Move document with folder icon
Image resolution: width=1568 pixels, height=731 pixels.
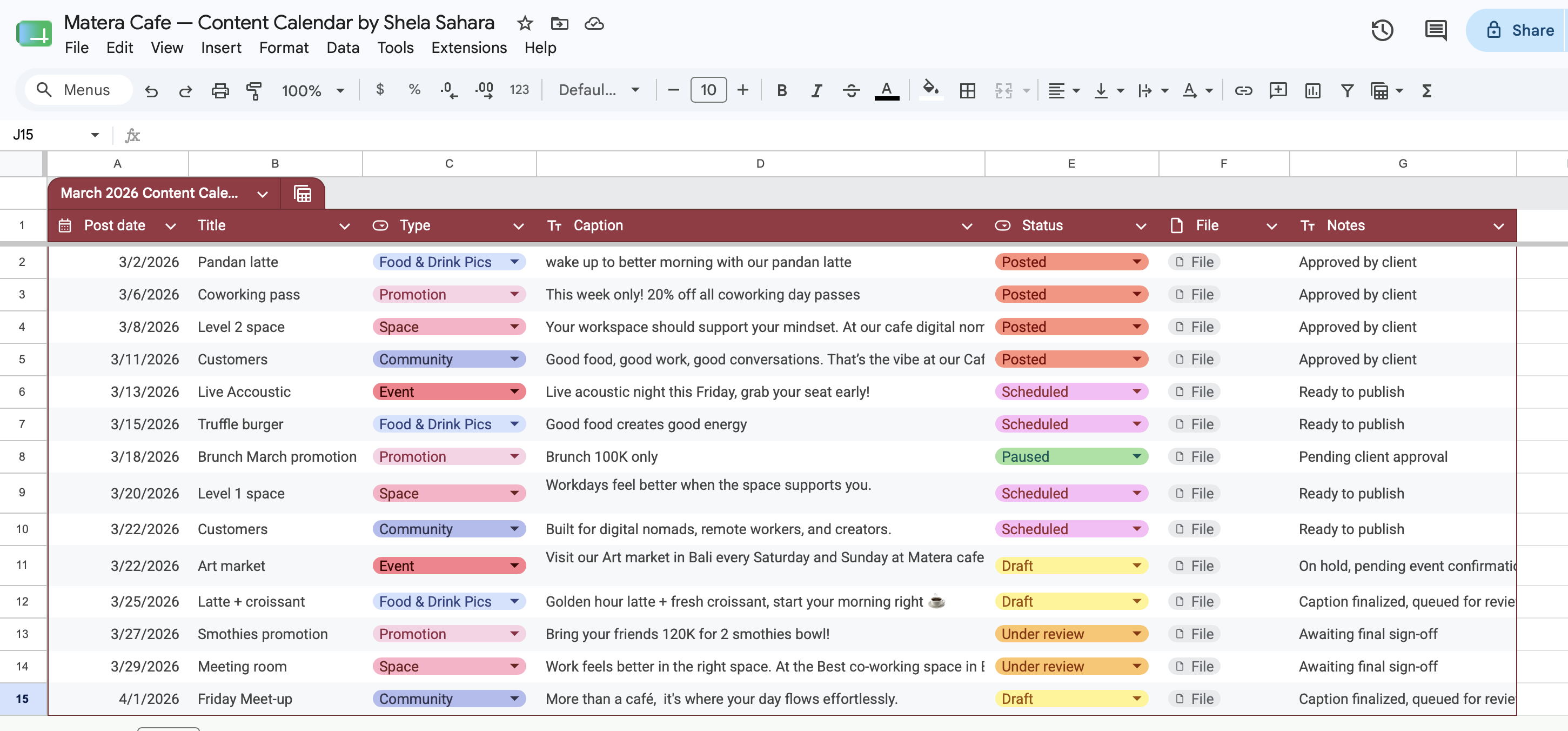click(x=559, y=23)
